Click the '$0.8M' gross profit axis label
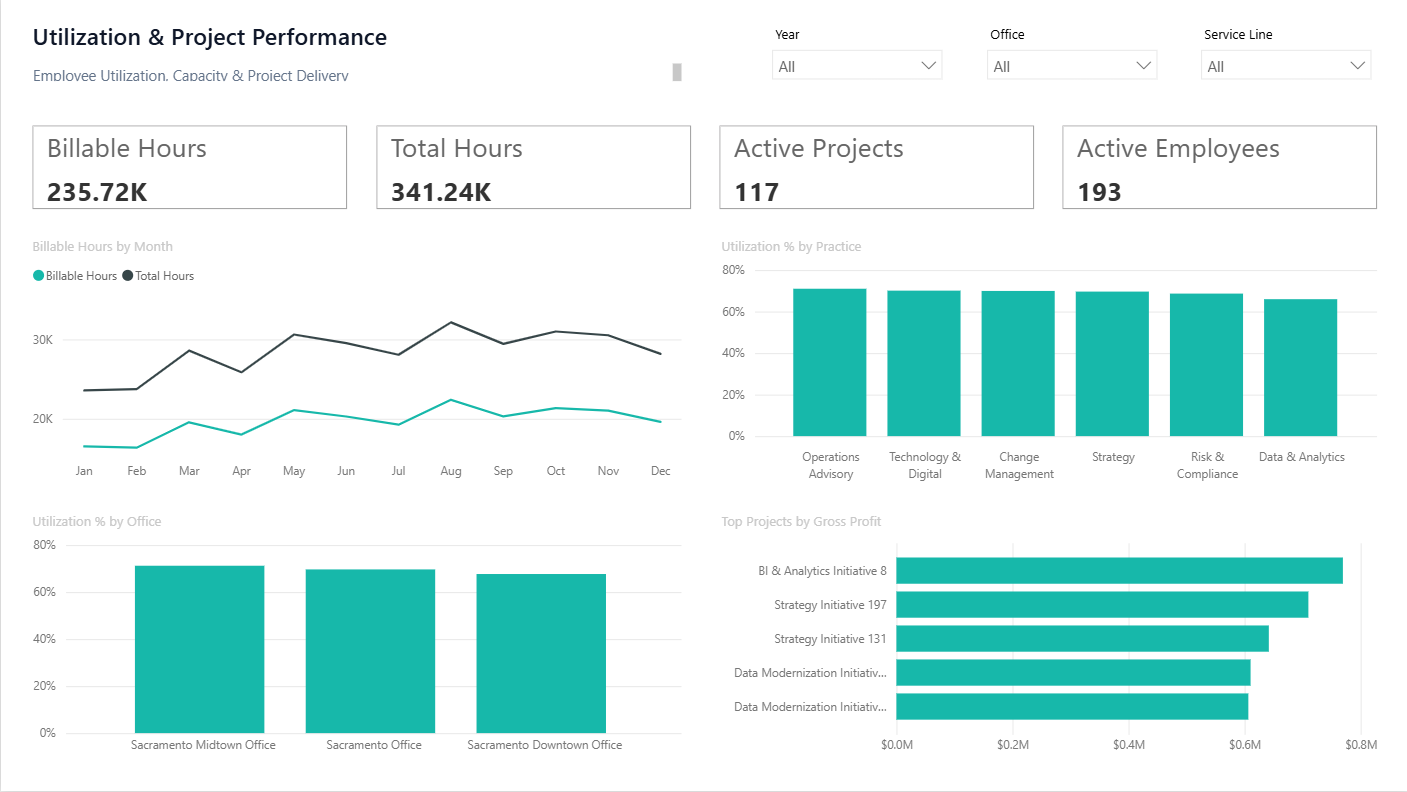The height and width of the screenshot is (792, 1407). point(1361,745)
